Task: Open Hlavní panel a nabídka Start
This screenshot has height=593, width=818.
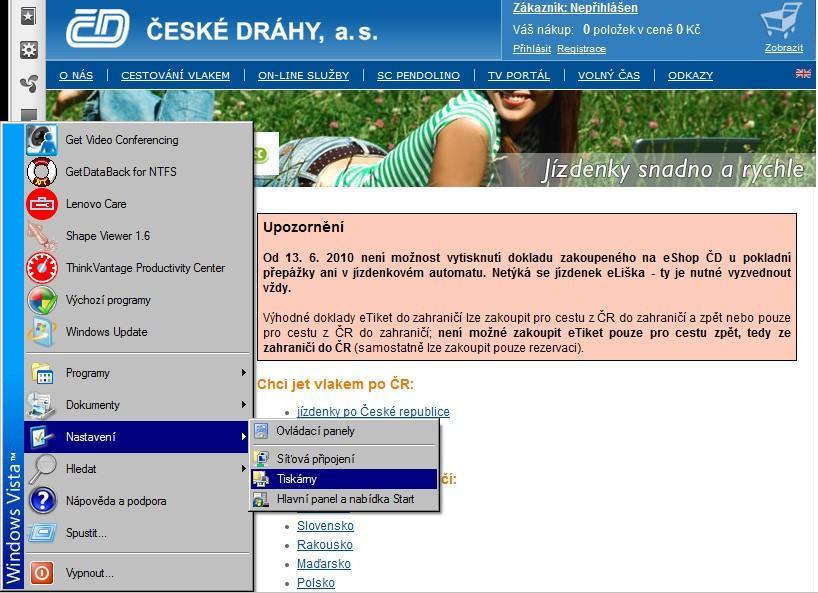Action: [344, 499]
